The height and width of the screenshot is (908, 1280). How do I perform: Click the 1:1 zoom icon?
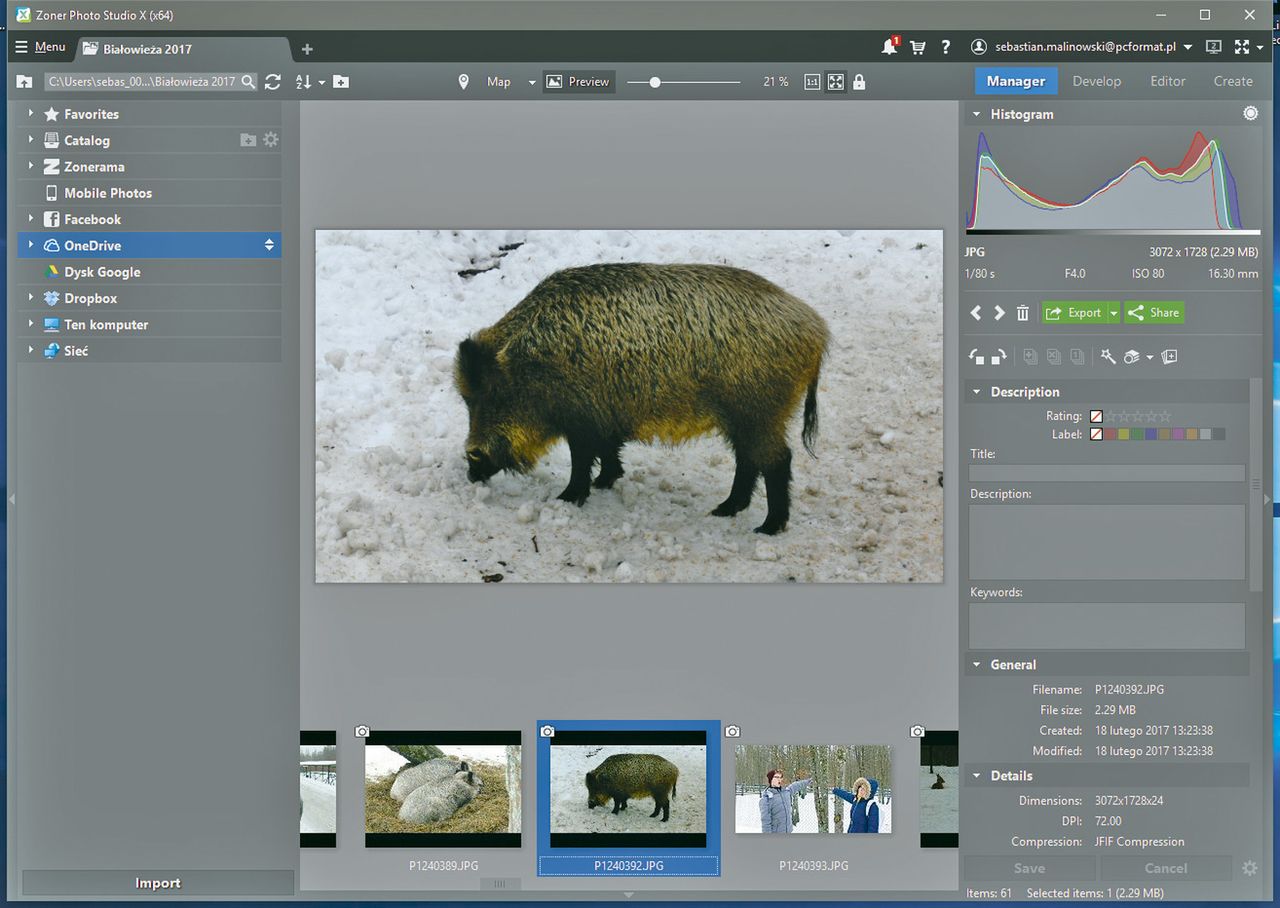coord(812,82)
